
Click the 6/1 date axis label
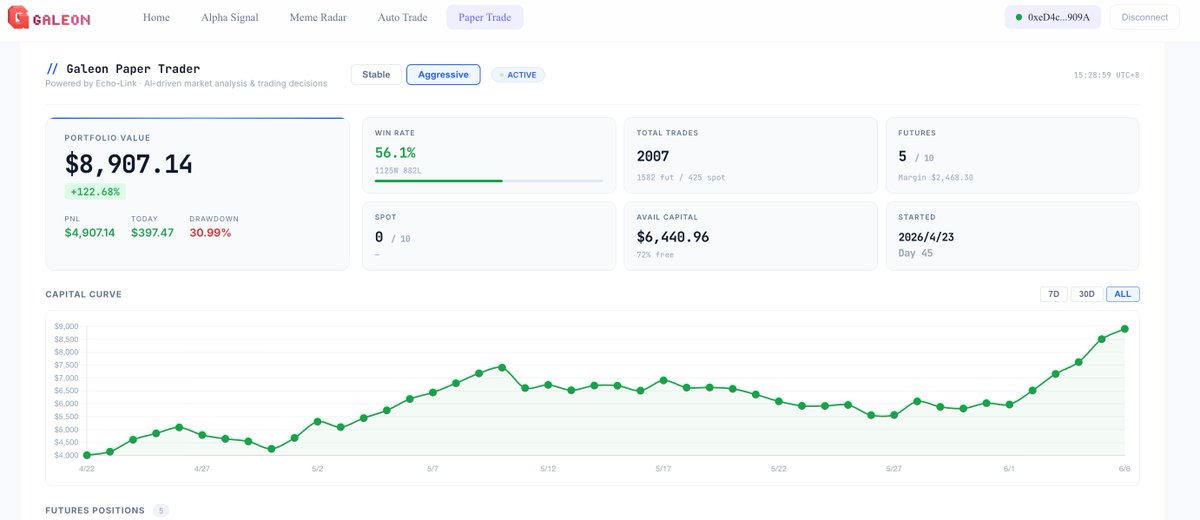[x=1009, y=468]
